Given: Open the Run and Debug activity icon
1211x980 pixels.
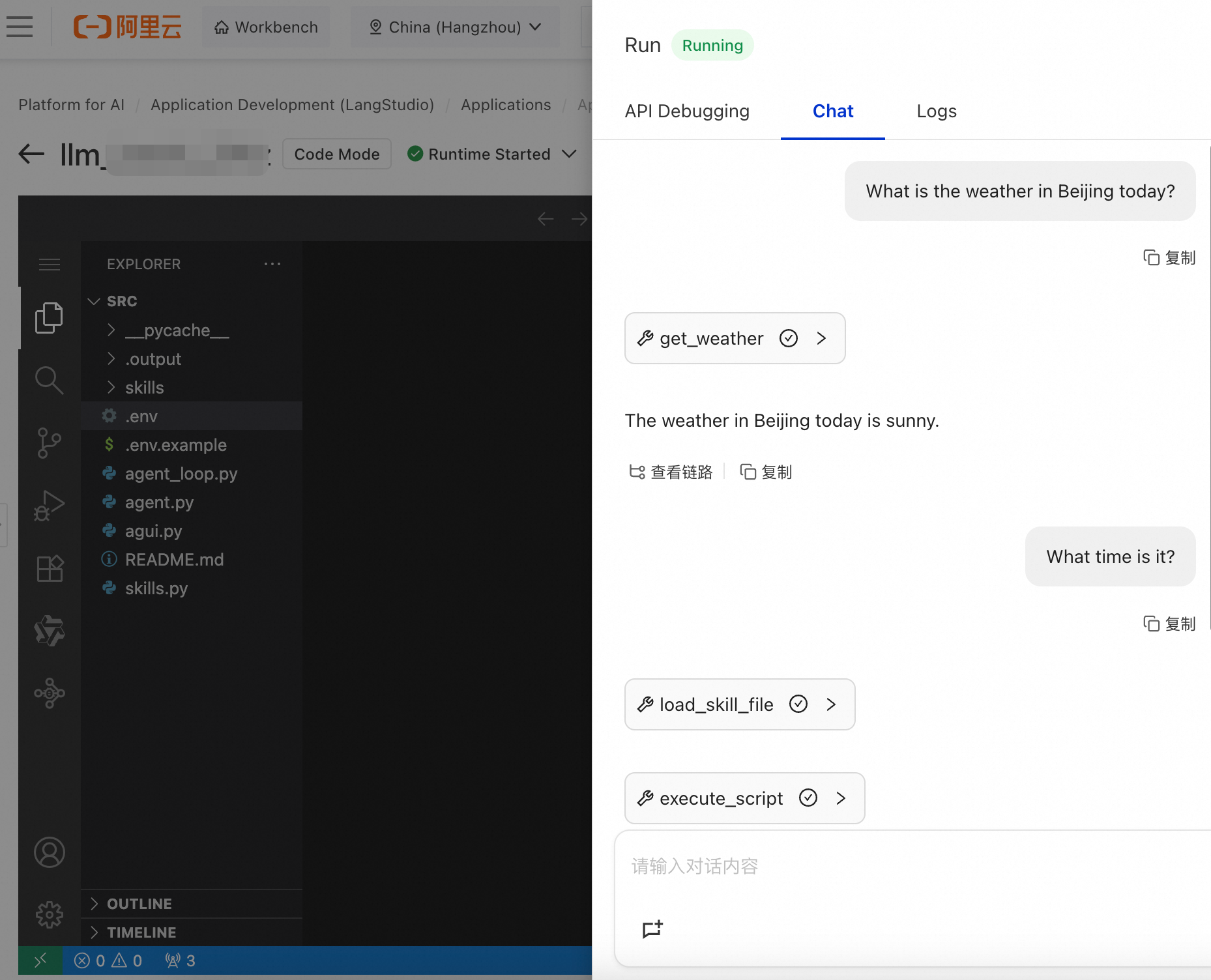Looking at the screenshot, I should 49,506.
